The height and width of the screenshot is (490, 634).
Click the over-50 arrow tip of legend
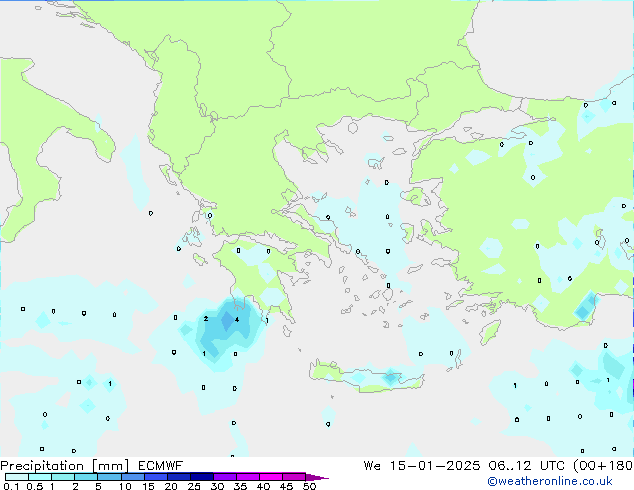pyautogui.click(x=317, y=477)
